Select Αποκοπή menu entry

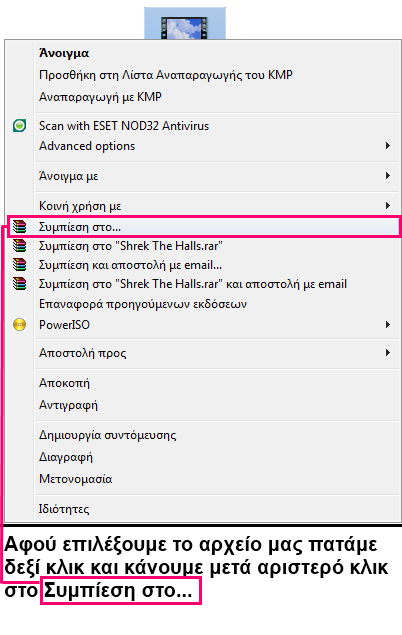pyautogui.click(x=64, y=383)
